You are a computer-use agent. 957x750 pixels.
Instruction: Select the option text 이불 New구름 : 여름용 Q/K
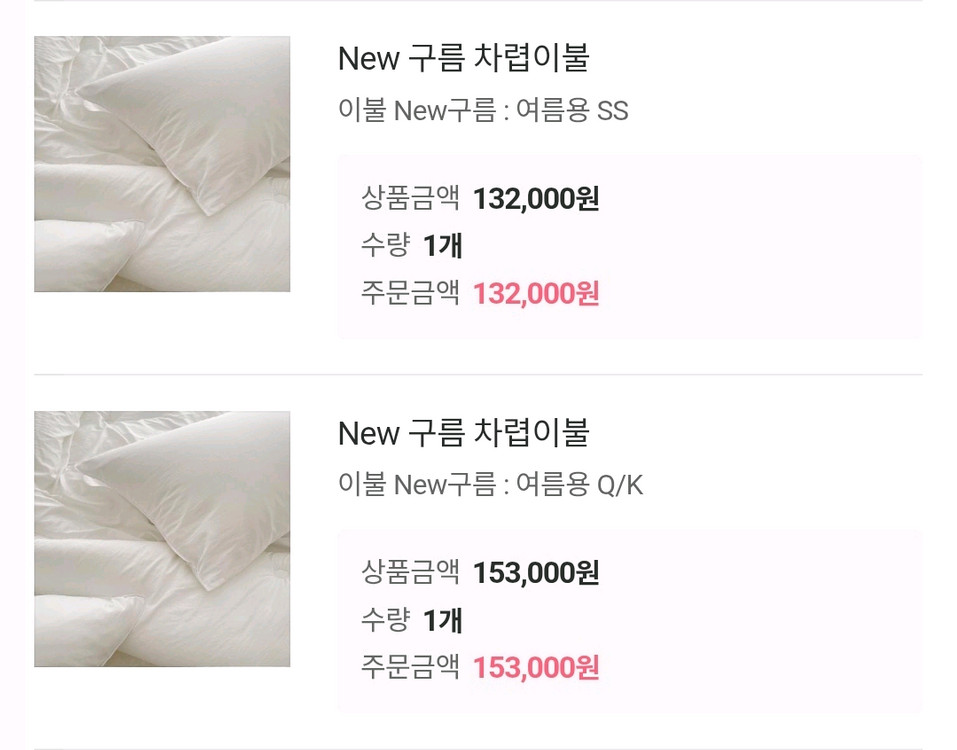tap(490, 486)
